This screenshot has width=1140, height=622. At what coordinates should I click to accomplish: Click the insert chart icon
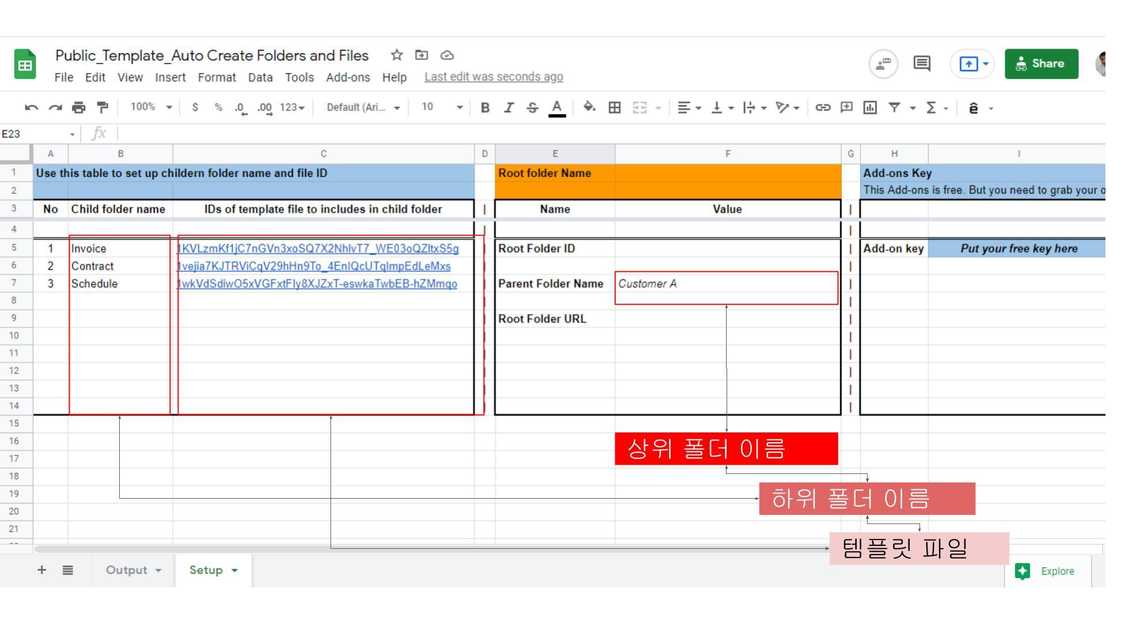coord(870,108)
